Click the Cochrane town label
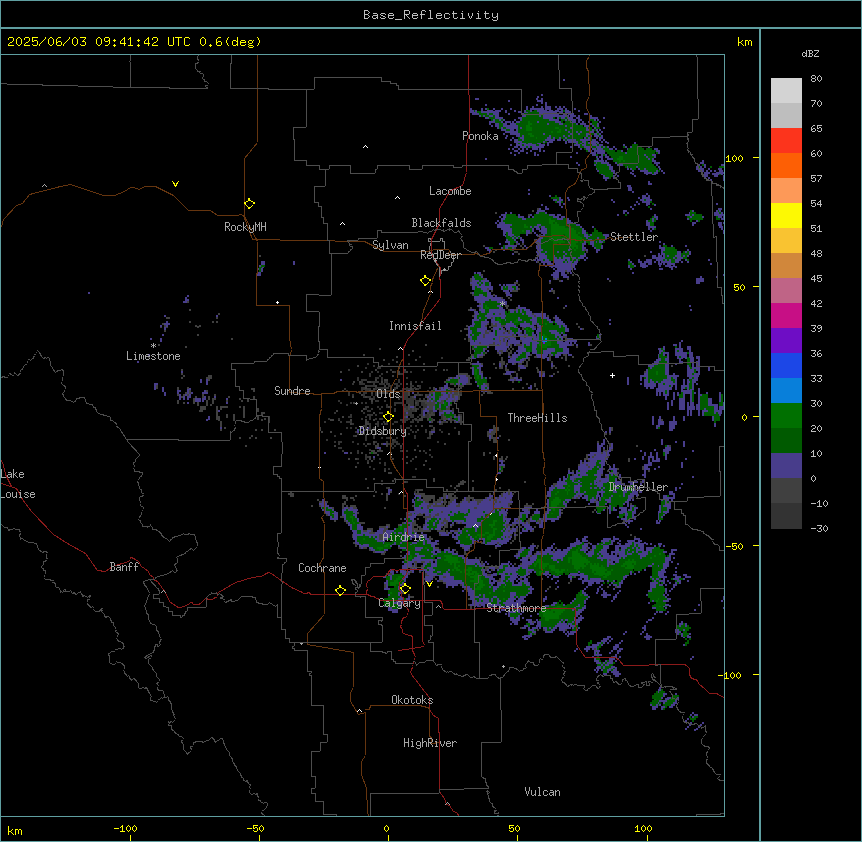The image size is (862, 842). [x=322, y=568]
